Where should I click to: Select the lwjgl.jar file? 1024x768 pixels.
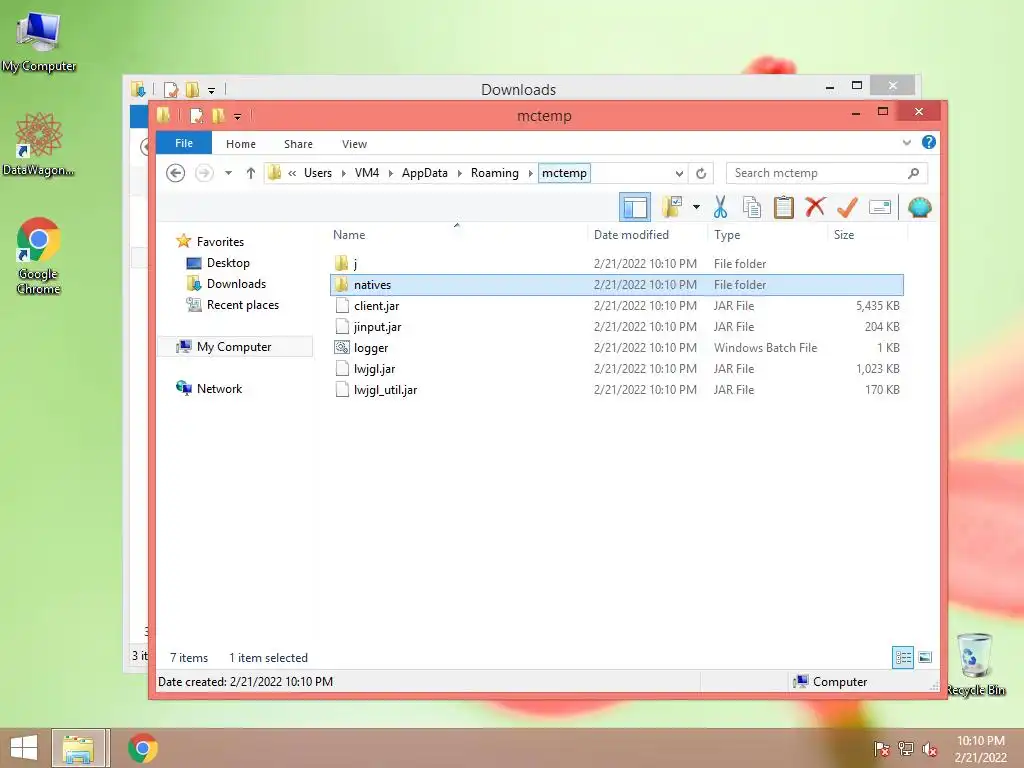click(616, 368)
